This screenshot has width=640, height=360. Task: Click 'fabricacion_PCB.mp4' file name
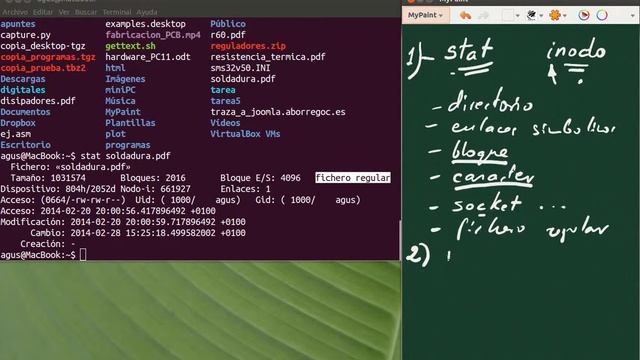click(153, 35)
